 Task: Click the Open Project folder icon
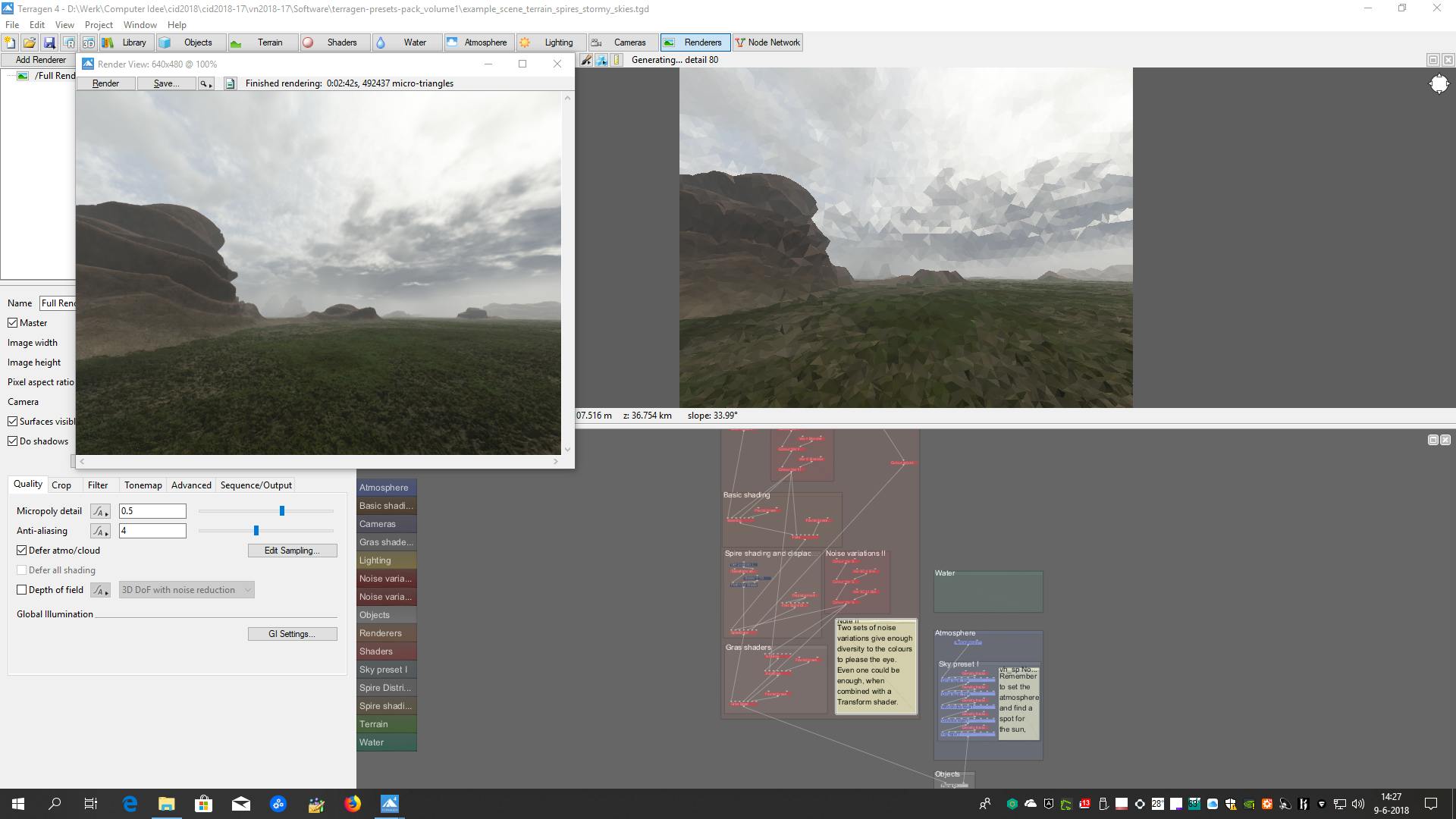click(x=30, y=42)
